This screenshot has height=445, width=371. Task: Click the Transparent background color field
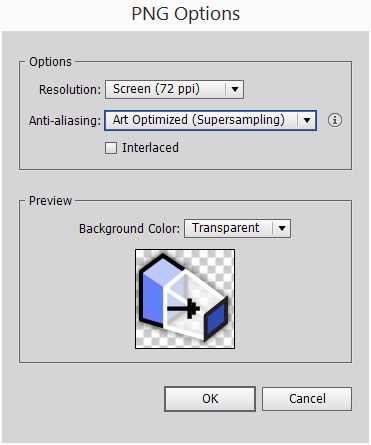pos(237,228)
